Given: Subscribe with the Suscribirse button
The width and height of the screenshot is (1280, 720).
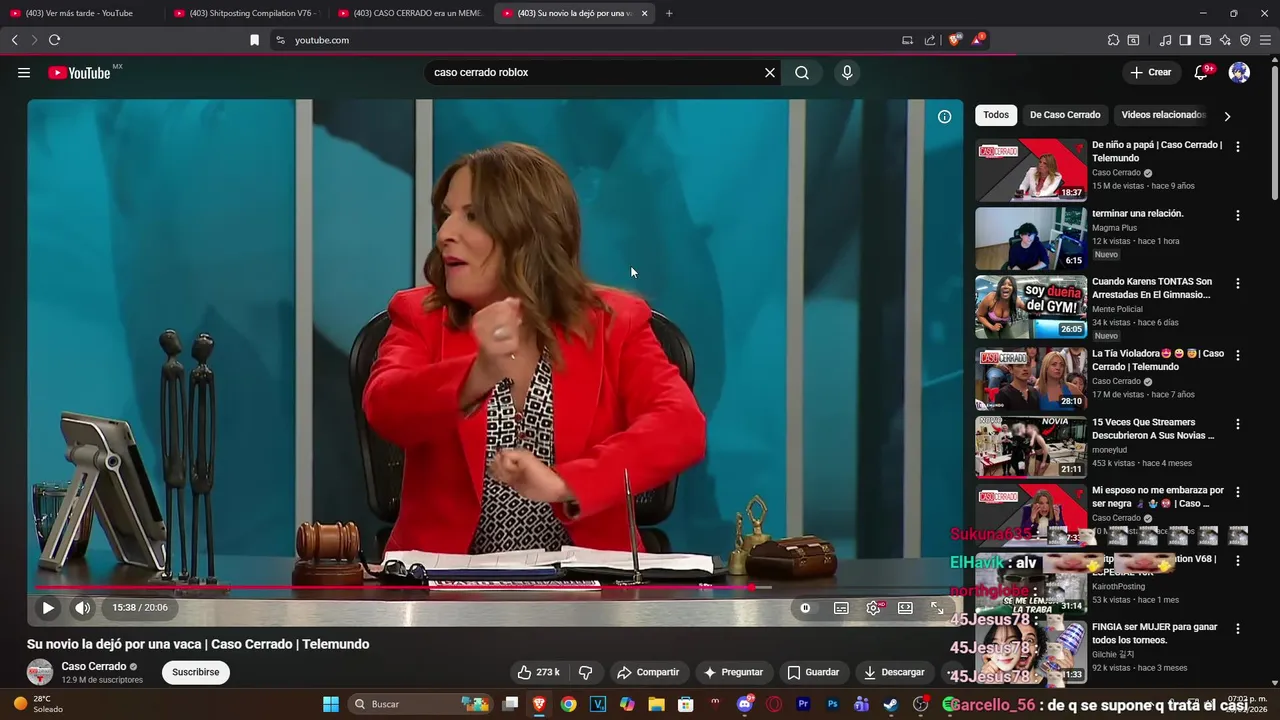Looking at the screenshot, I should [196, 672].
